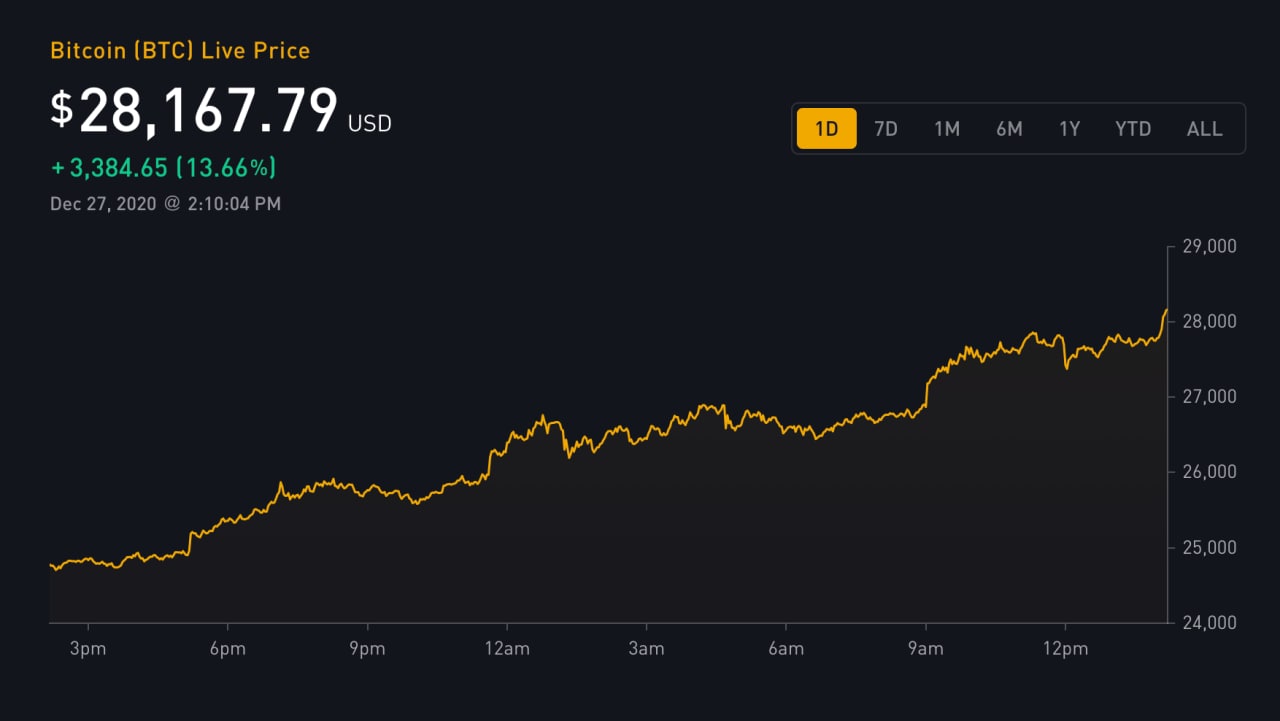Click the 9am x-axis label
The width and height of the screenshot is (1280, 721).
pyautogui.click(x=925, y=649)
